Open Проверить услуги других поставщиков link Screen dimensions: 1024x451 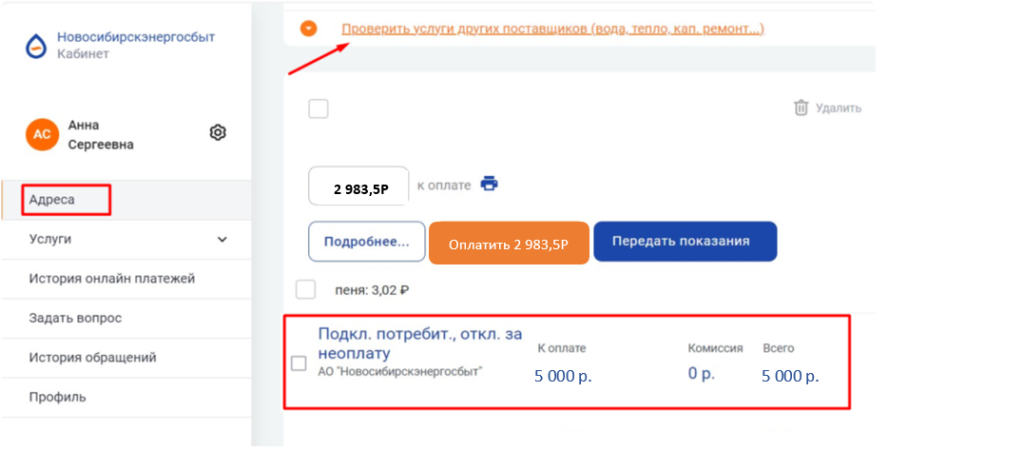553,28
